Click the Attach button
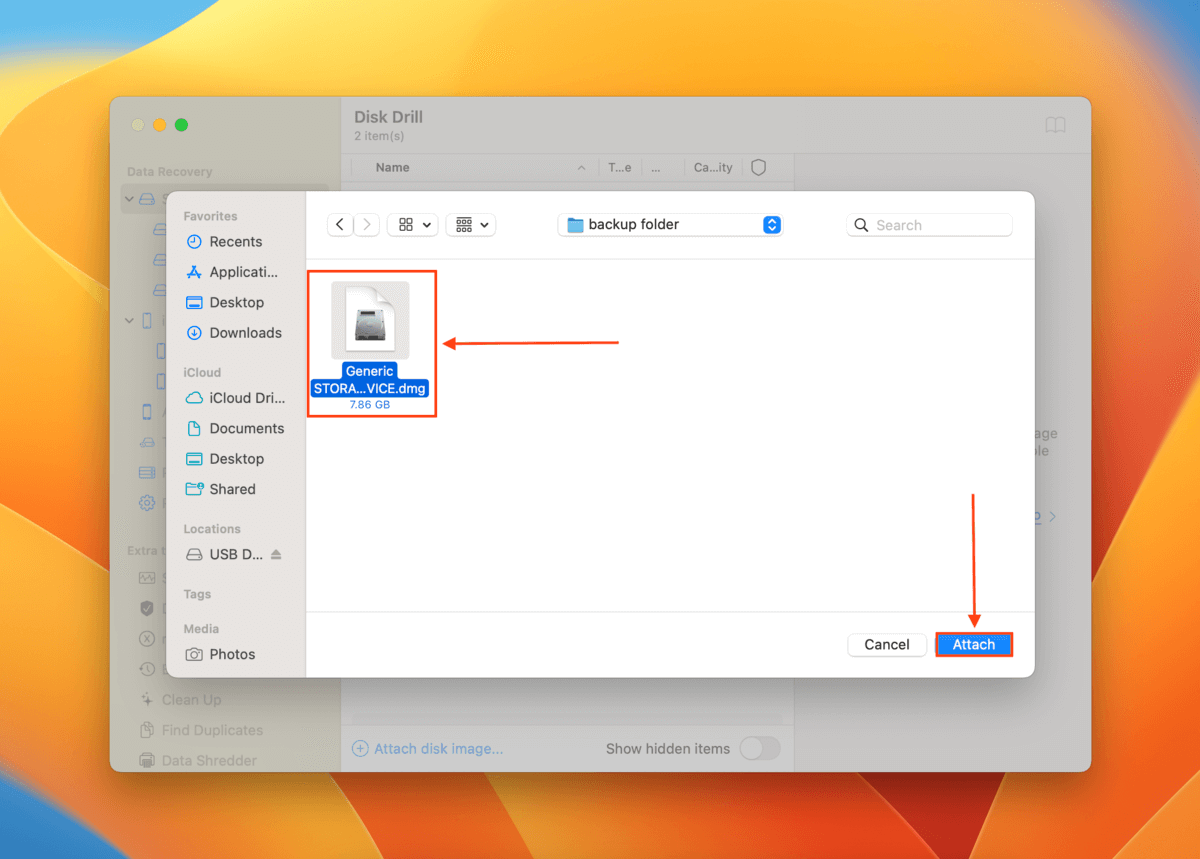This screenshot has height=859, width=1200. coord(974,645)
